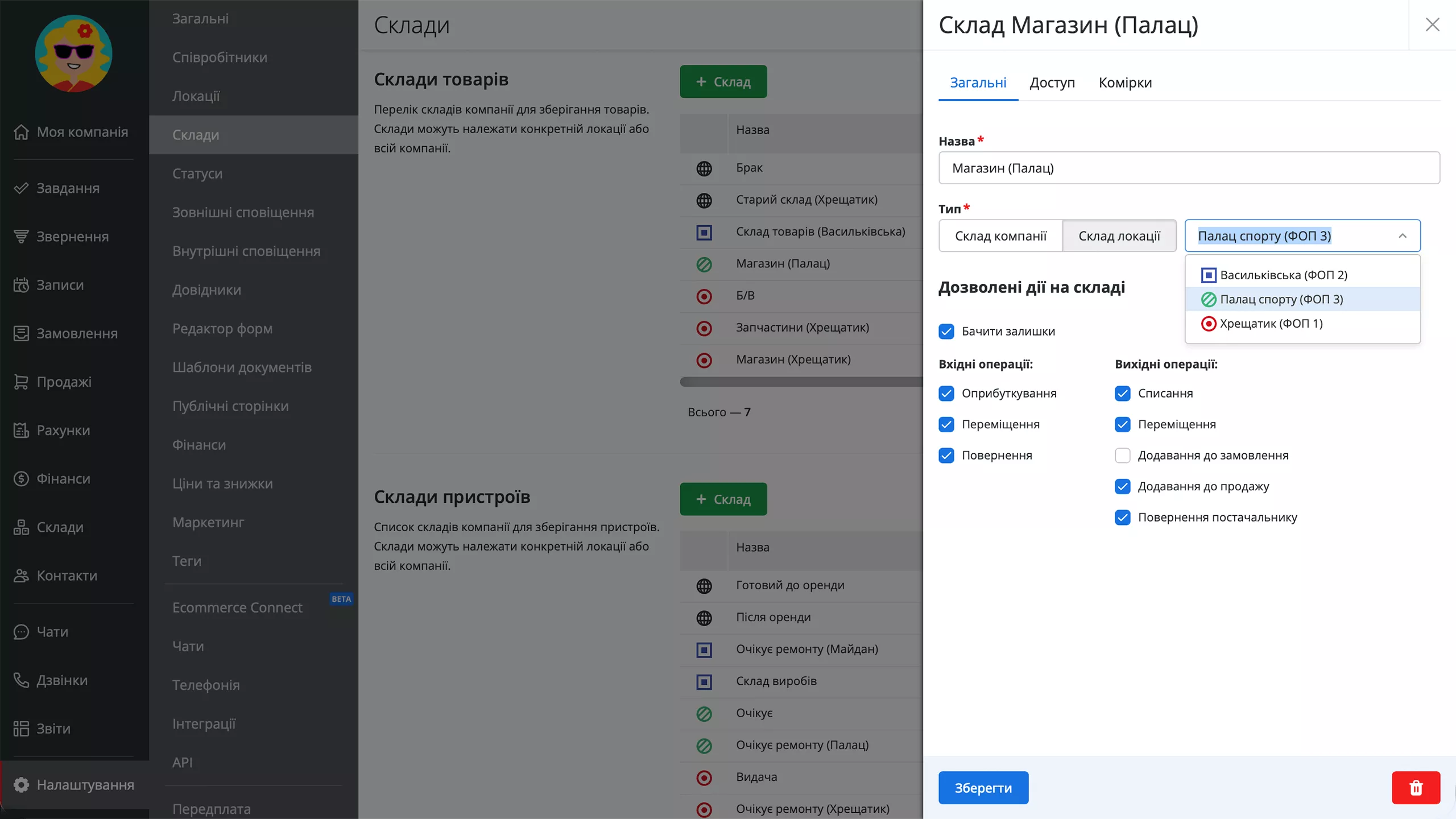Click the Назва input field
Viewport: 1456px width, 819px height.
tap(1189, 168)
